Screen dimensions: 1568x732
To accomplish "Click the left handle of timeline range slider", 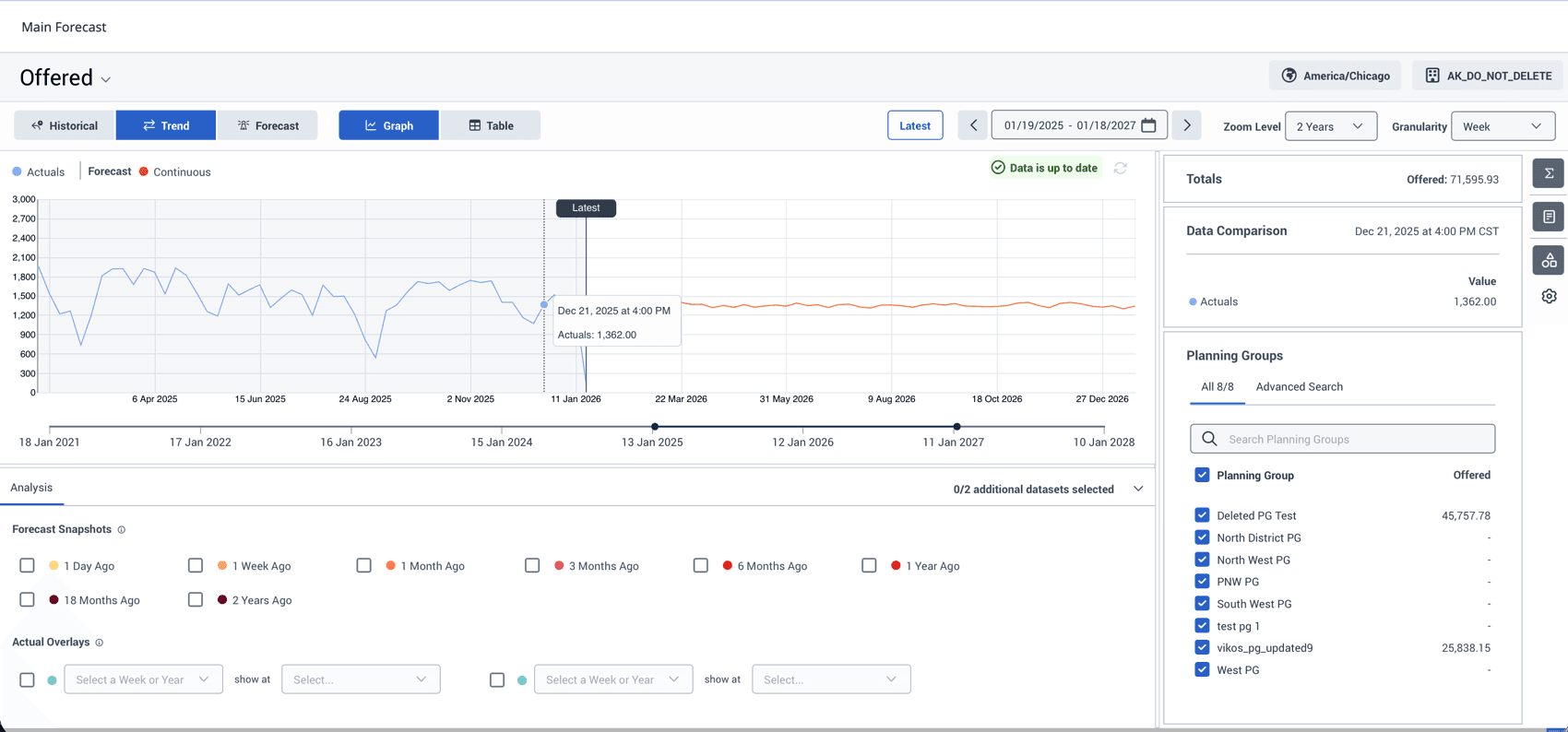I will (655, 427).
